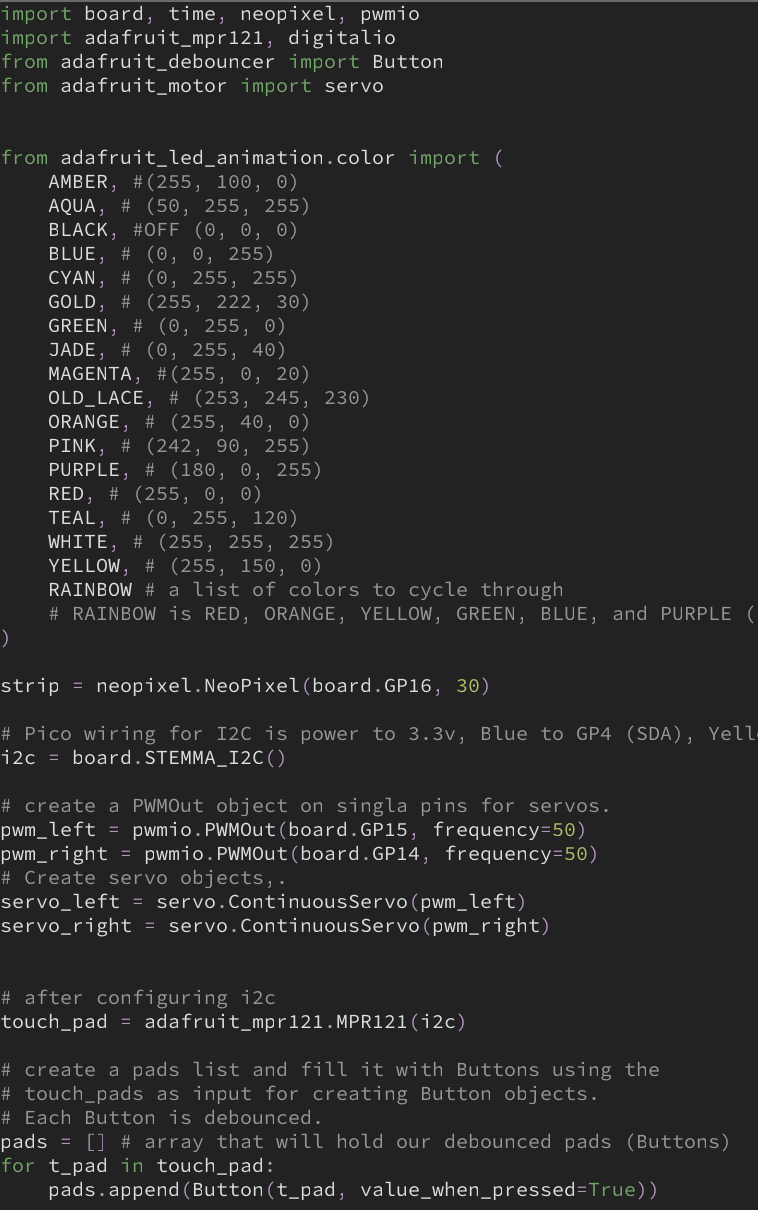Click the servo_right assignment line
Viewport: 758px width, 1210px height.
276,926
